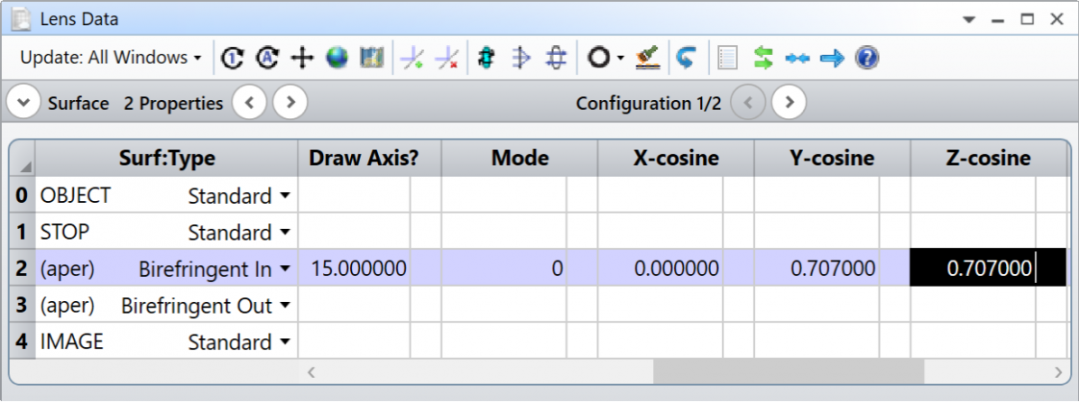This screenshot has height=402, width=1079.
Task: Click the blue curved undo arrow icon
Action: click(686, 58)
